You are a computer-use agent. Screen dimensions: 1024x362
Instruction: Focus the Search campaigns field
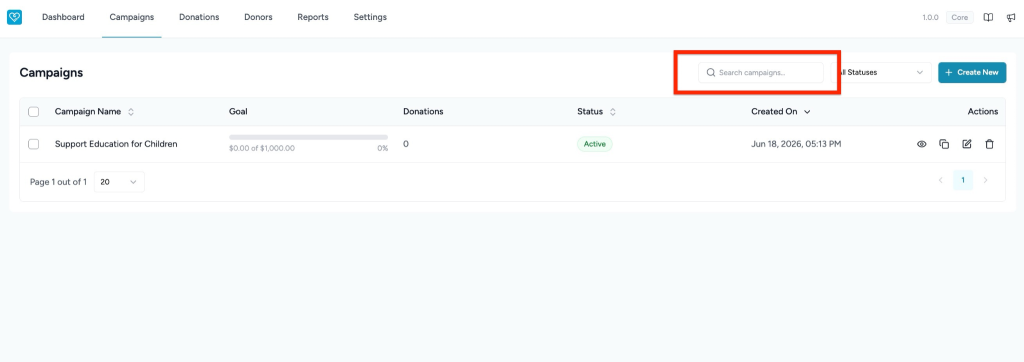pyautogui.click(x=761, y=73)
